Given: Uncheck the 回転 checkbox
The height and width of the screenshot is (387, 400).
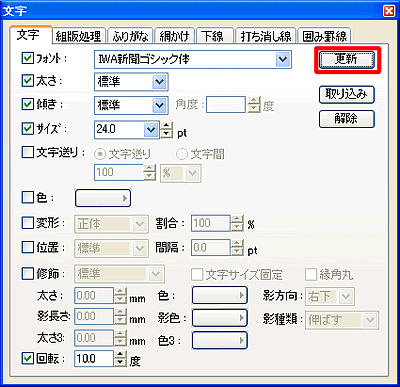Looking at the screenshot, I should (28, 359).
